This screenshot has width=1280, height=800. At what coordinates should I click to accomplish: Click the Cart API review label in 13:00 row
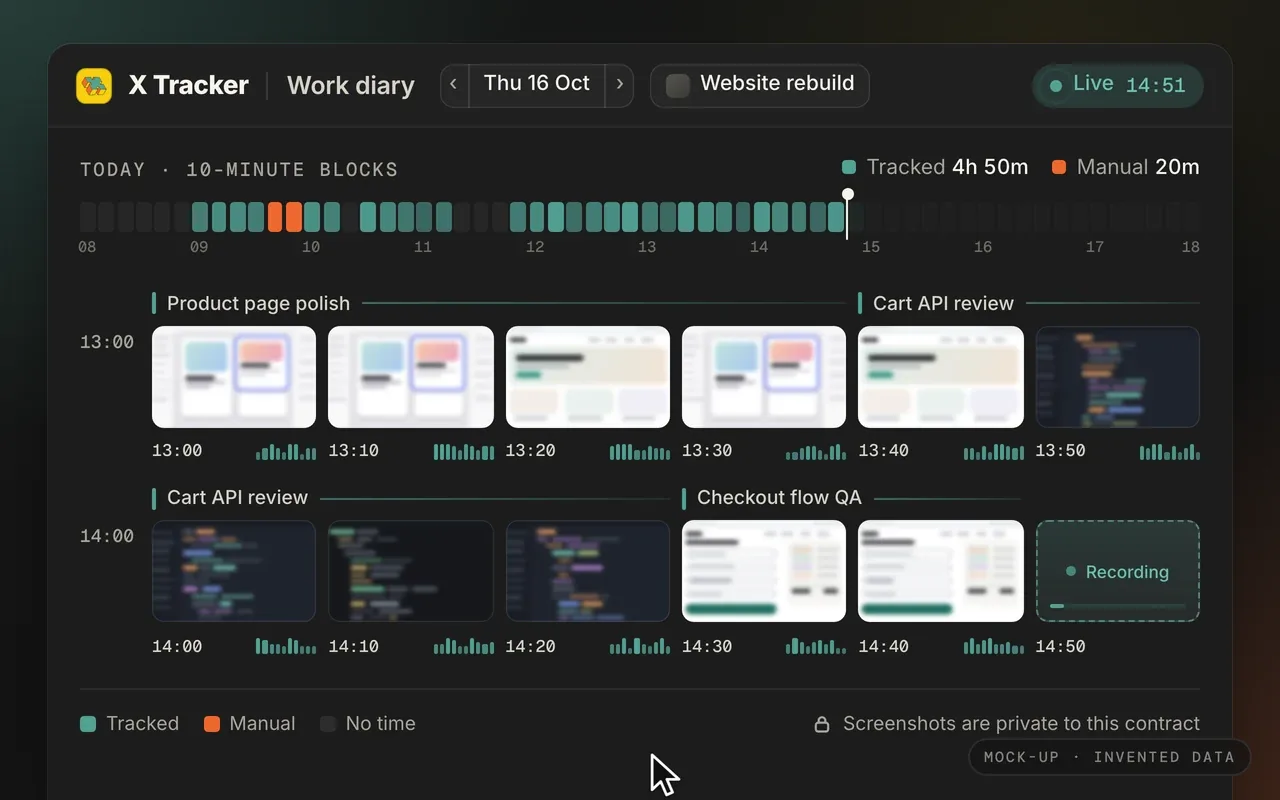point(943,303)
